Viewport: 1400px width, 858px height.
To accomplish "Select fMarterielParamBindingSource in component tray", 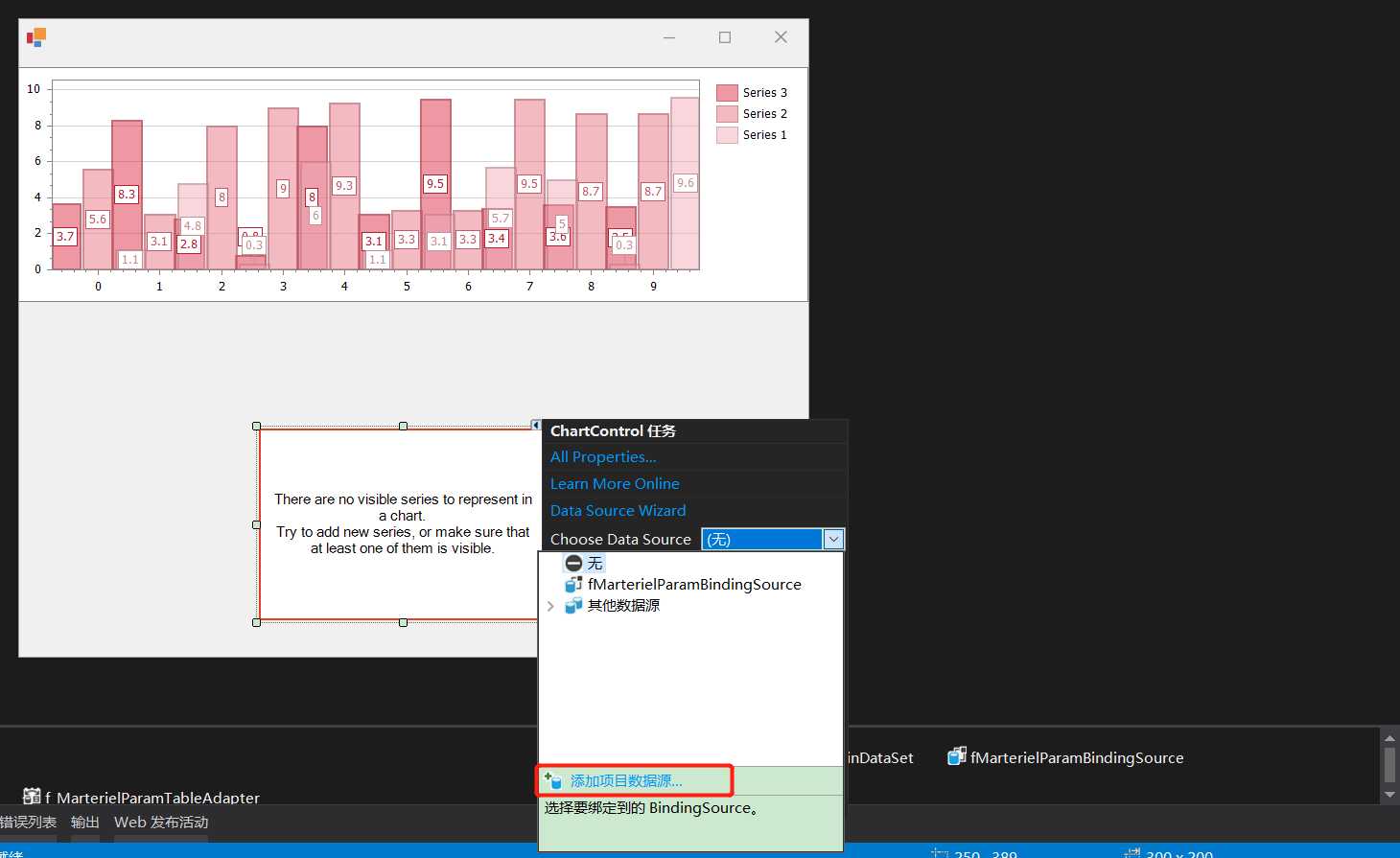I will point(1065,757).
